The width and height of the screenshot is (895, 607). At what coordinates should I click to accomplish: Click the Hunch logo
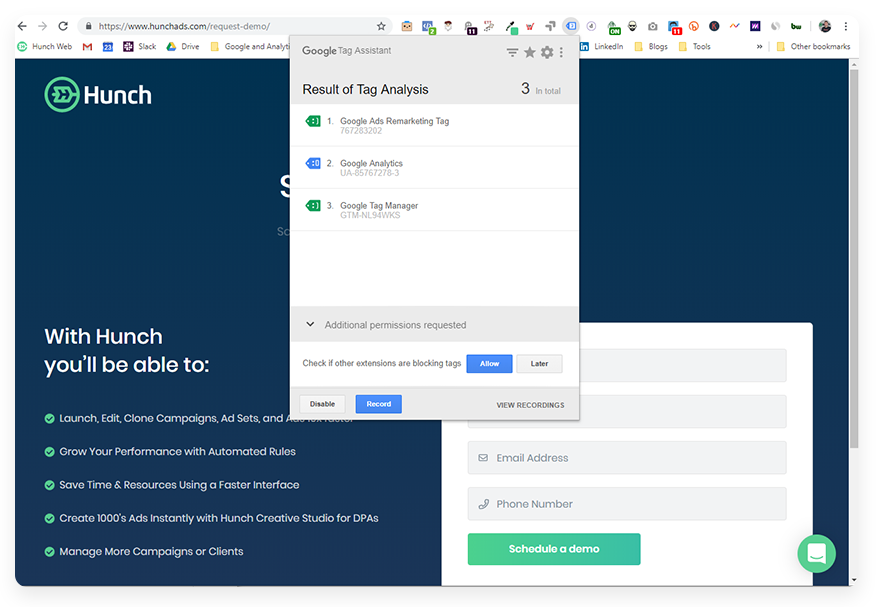point(97,95)
